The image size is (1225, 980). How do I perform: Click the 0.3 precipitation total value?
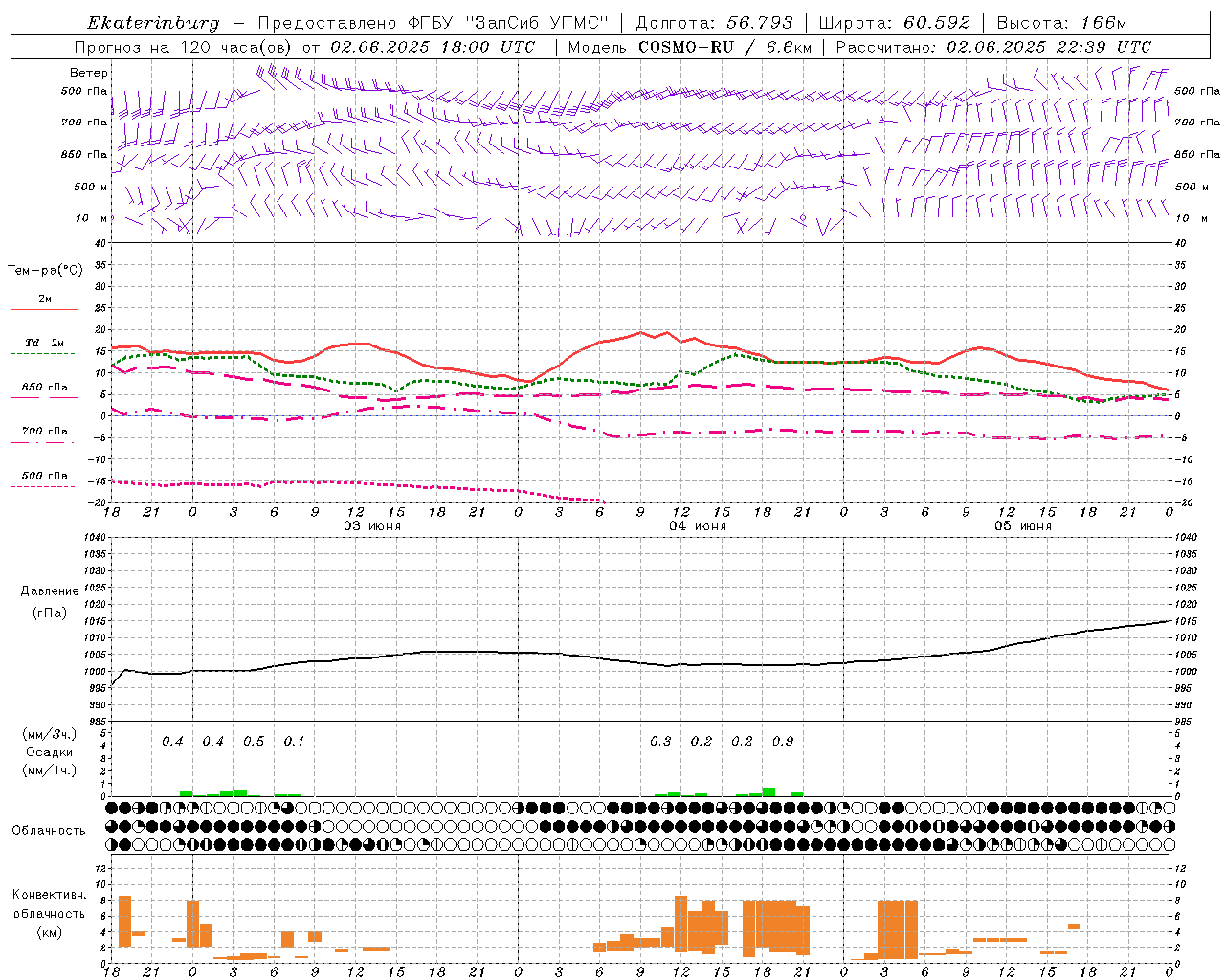660,742
